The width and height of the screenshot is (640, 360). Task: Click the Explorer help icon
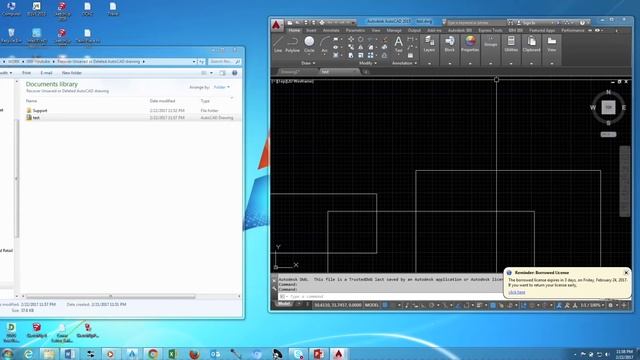point(235,73)
